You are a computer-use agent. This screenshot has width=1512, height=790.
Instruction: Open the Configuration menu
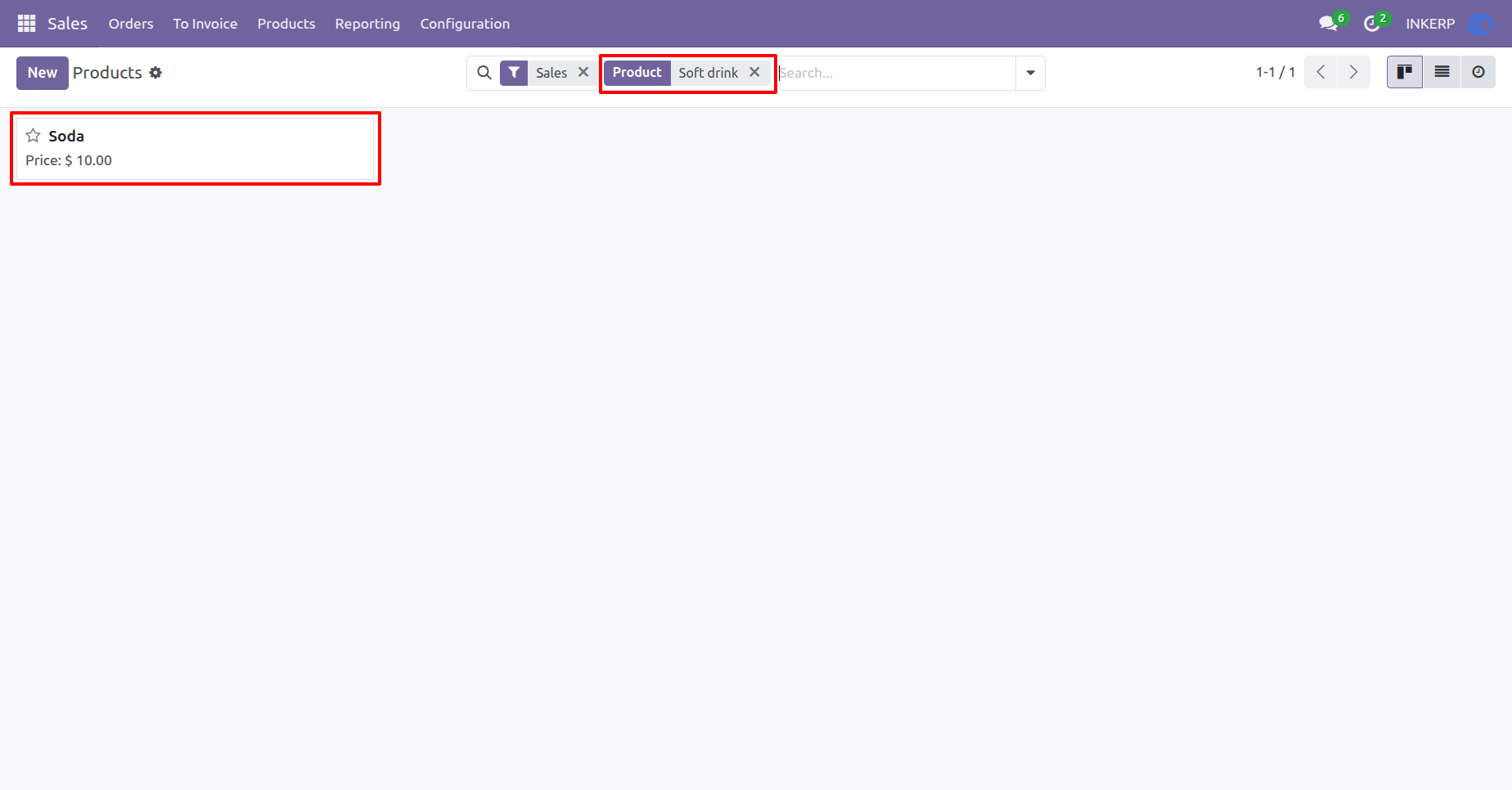coord(465,24)
